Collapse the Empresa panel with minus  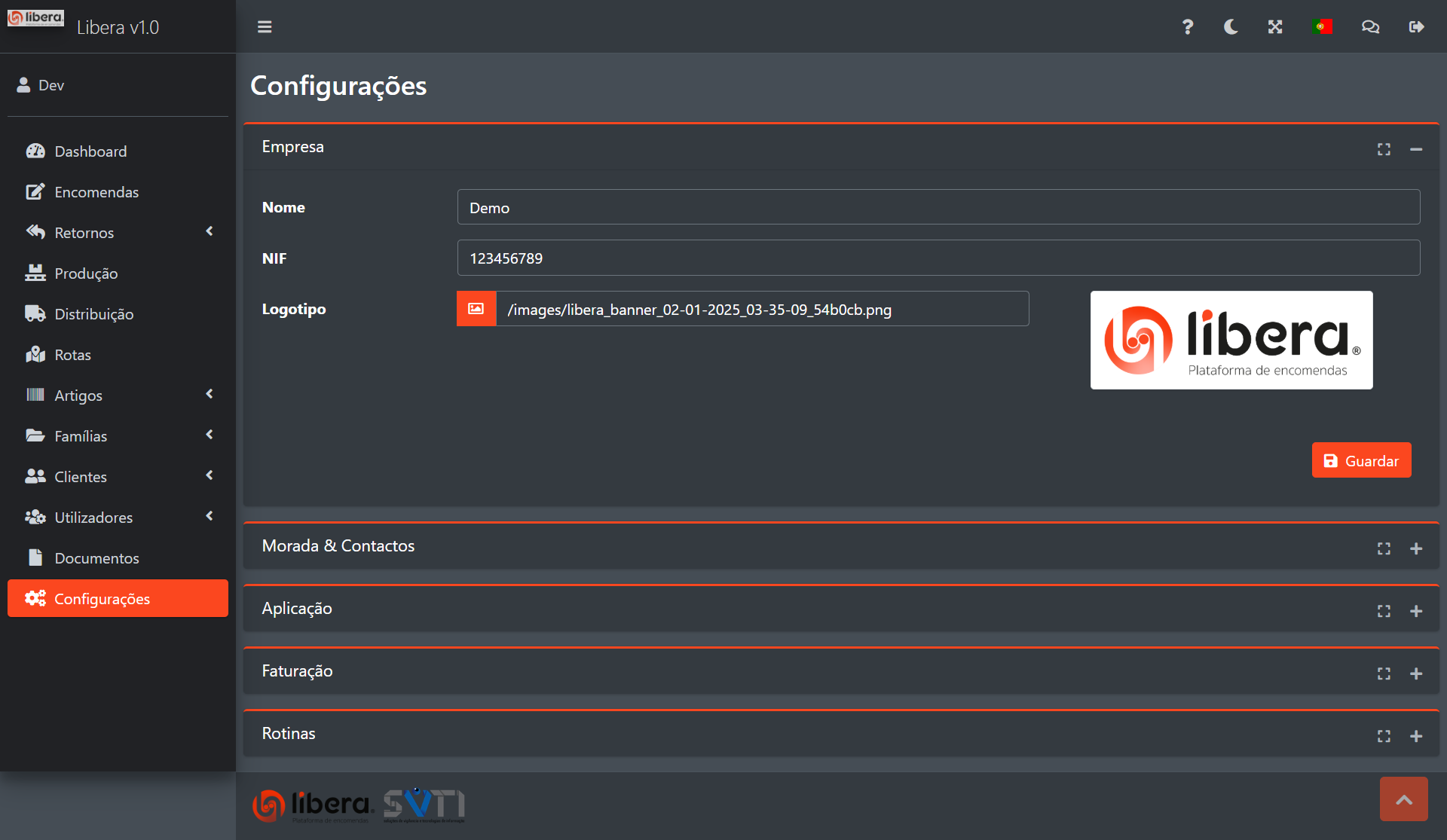[1416, 149]
